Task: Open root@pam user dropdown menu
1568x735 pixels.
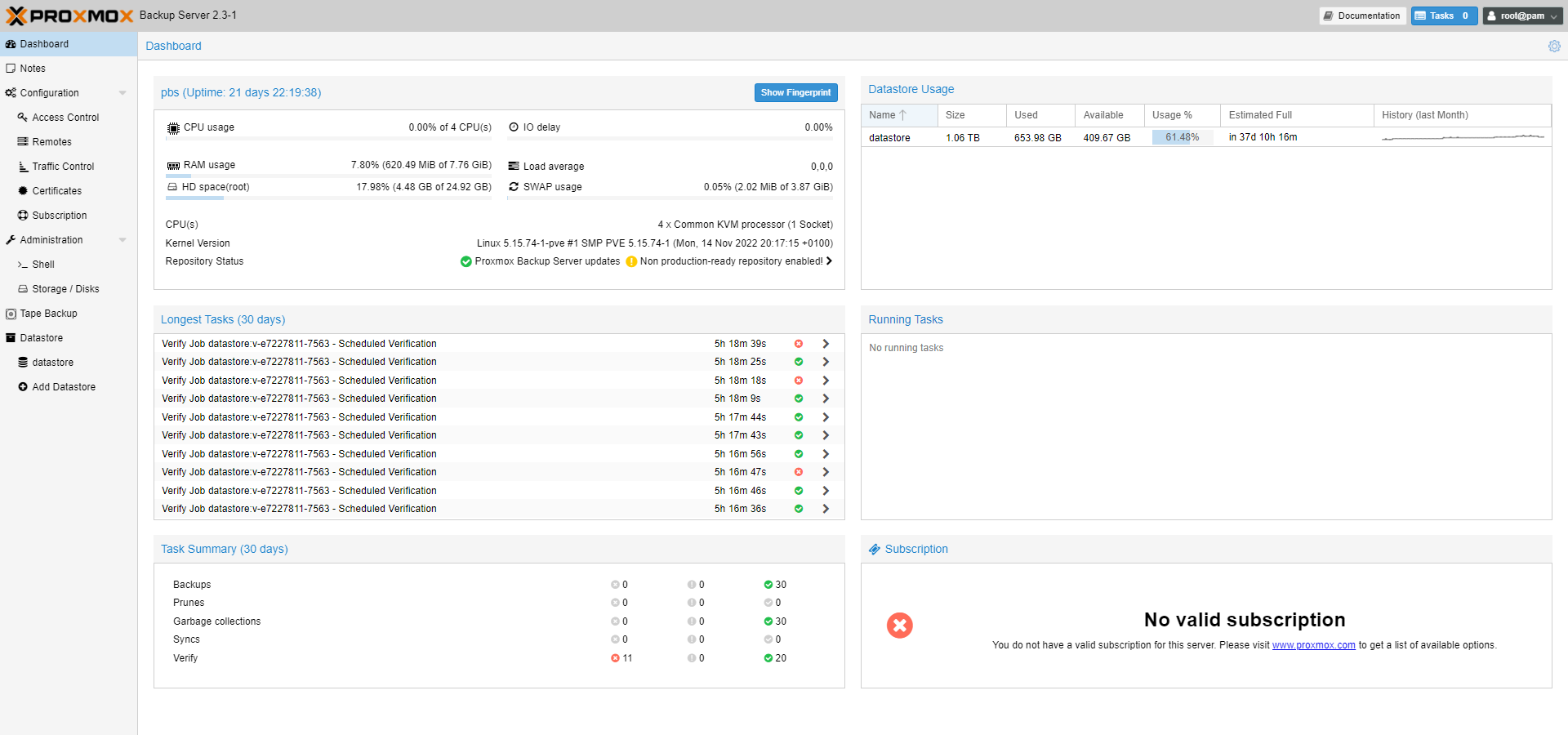Action: (1522, 16)
